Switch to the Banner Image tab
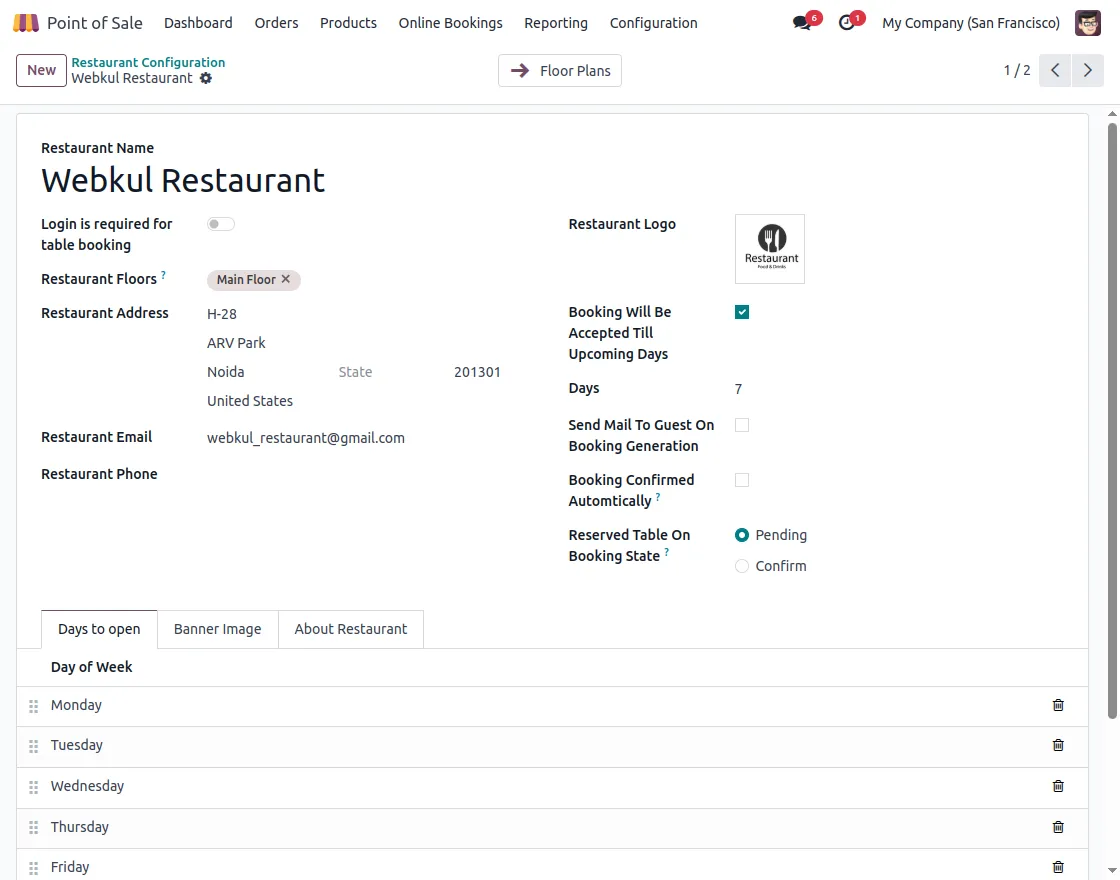The image size is (1120, 880). coord(217,629)
